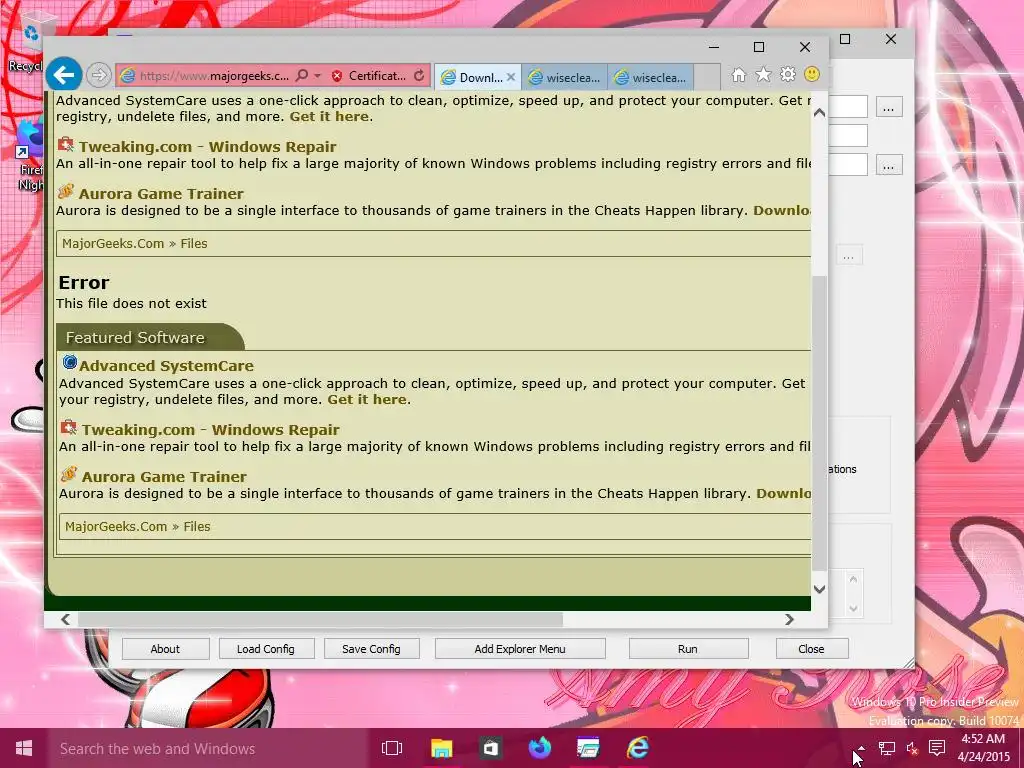The height and width of the screenshot is (768, 1024).
Task: Click upper MajorGeeks.Com breadcrumb link
Action: coord(113,244)
